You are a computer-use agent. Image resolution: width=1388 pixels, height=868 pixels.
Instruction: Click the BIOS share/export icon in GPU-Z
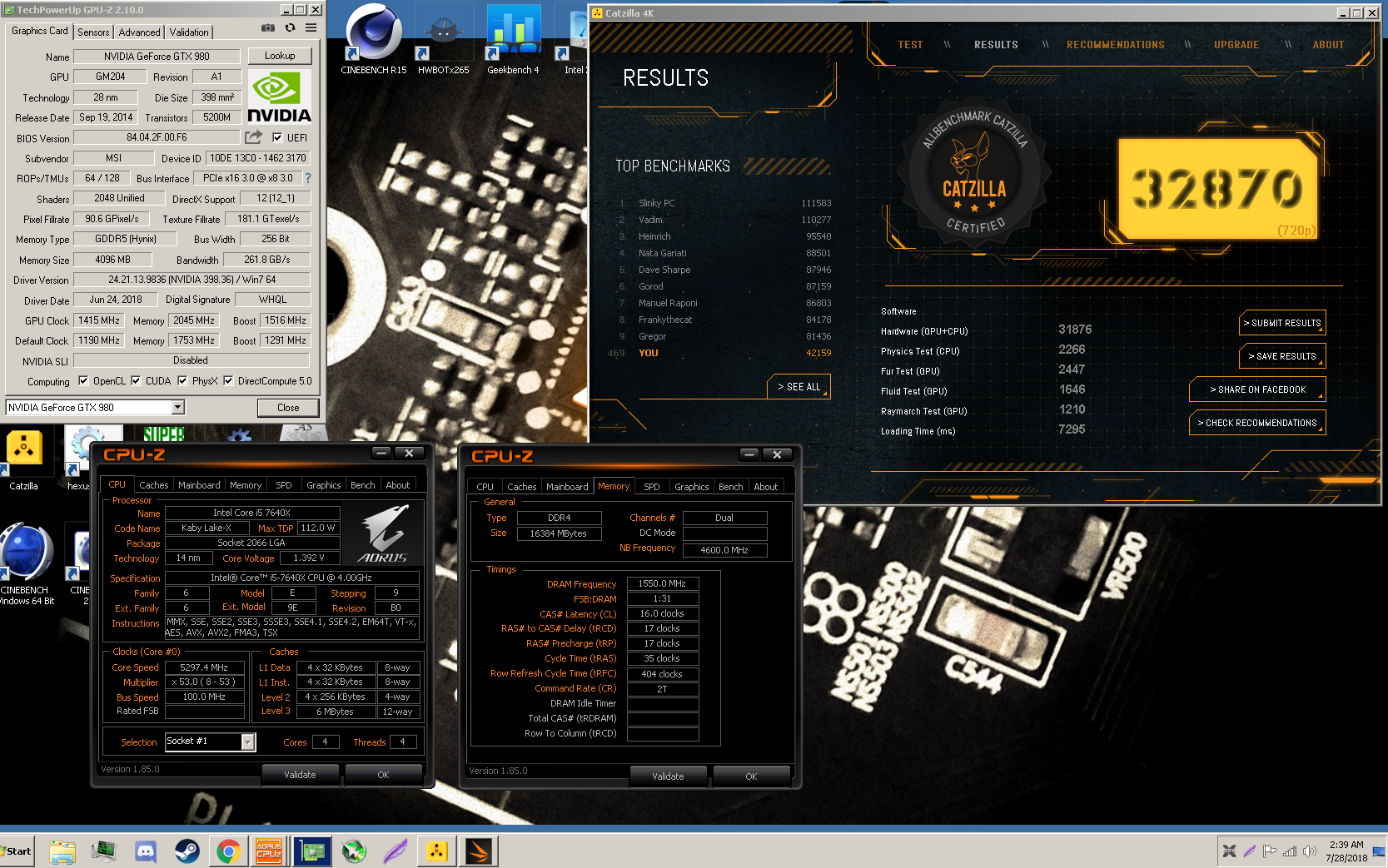pos(254,136)
